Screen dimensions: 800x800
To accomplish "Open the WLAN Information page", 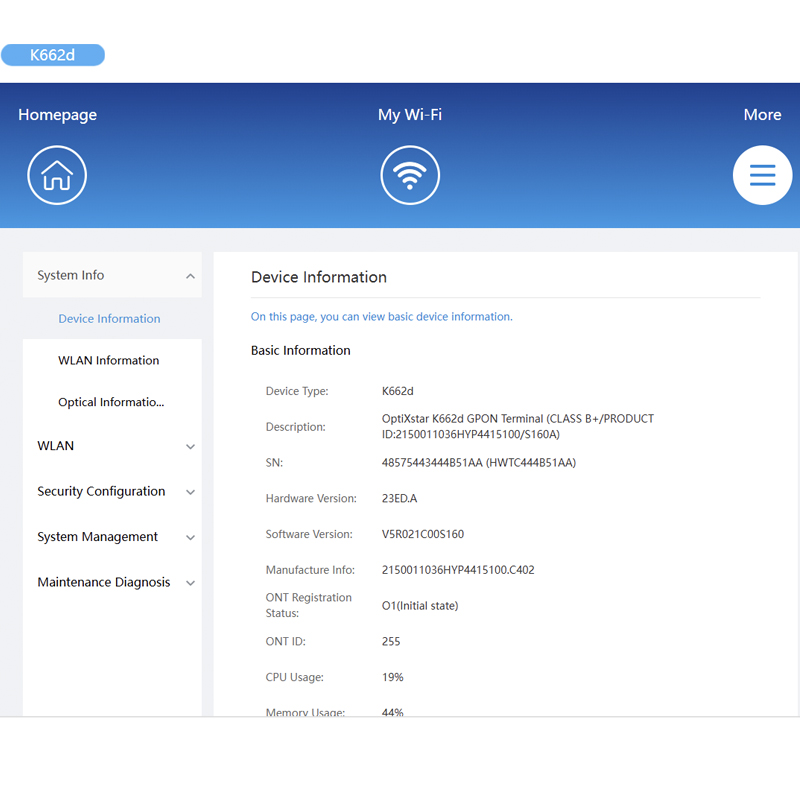I will (109, 361).
